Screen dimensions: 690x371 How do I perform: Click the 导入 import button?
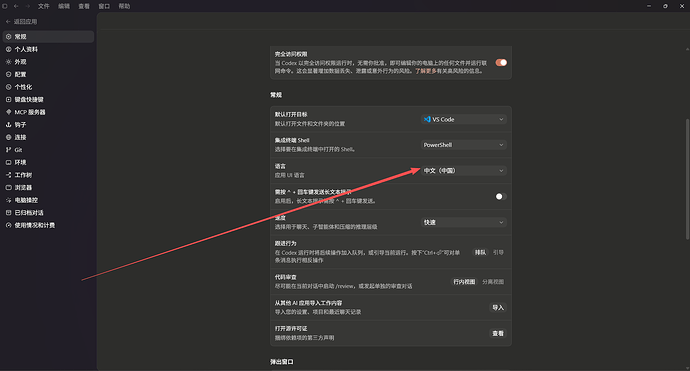(x=498, y=308)
